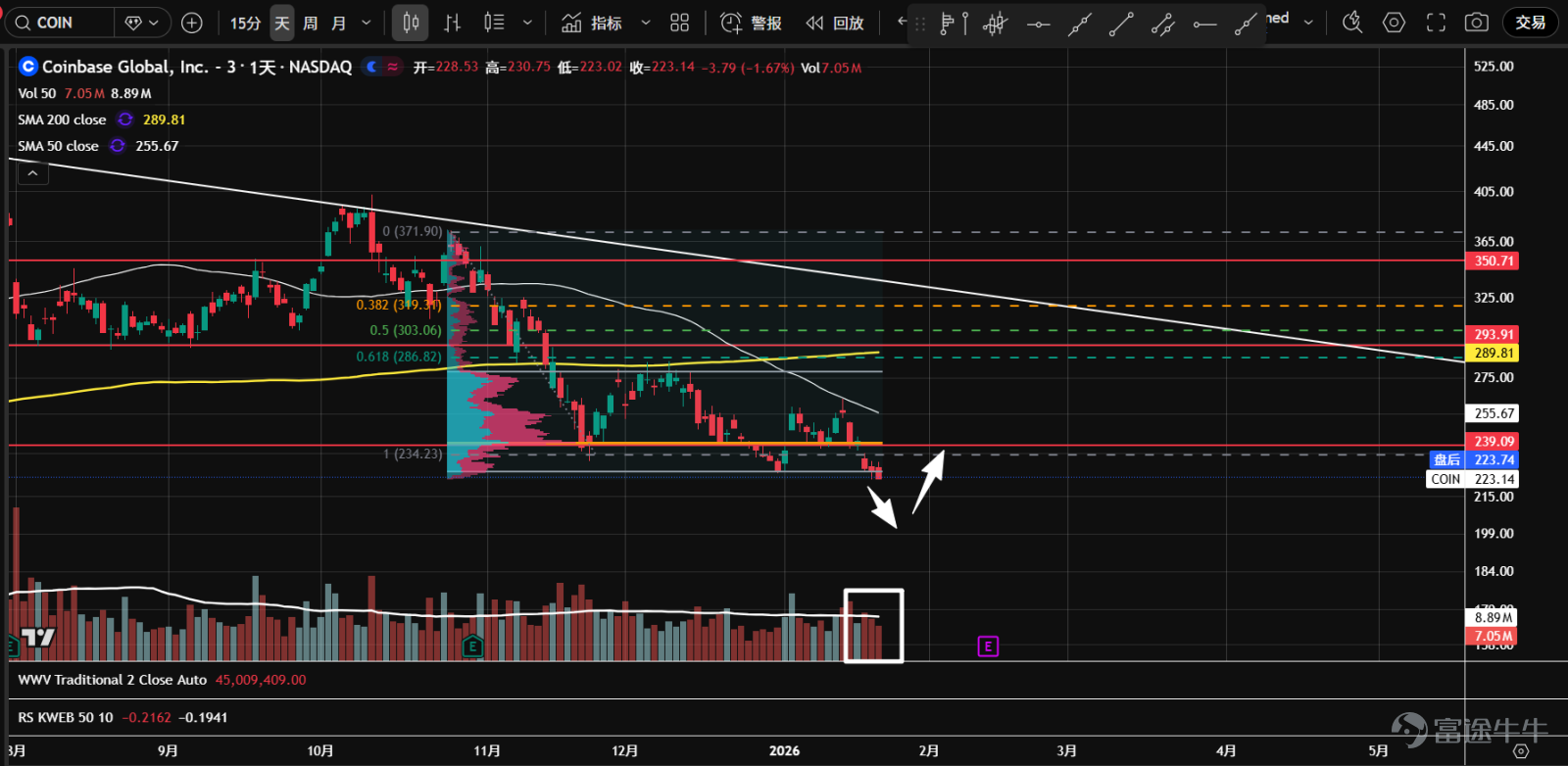Expand the chart type dropdown arrow
Screen dimensions: 1568x766
(x=527, y=23)
